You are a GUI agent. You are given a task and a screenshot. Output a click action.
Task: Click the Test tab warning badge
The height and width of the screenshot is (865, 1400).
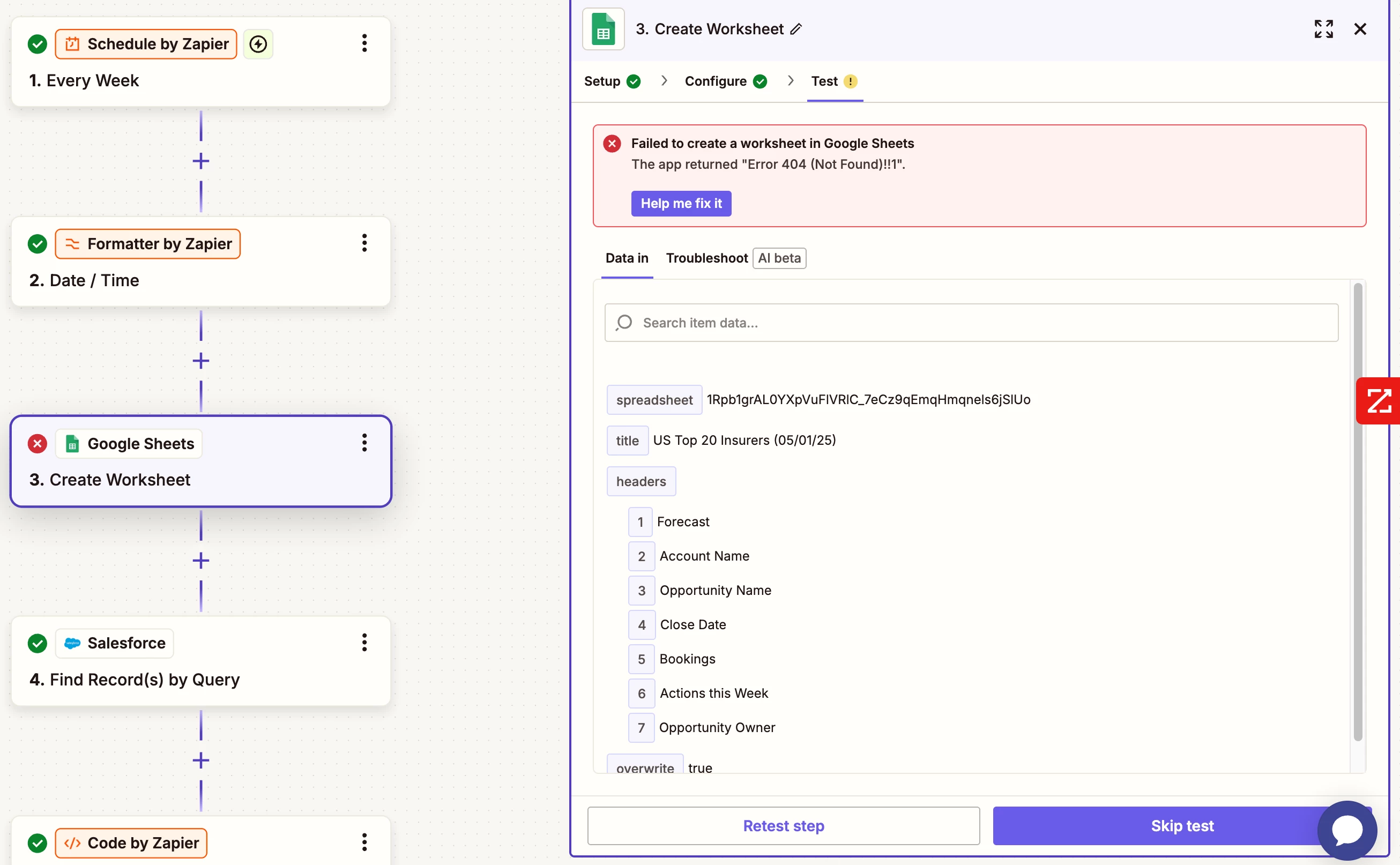(x=850, y=81)
